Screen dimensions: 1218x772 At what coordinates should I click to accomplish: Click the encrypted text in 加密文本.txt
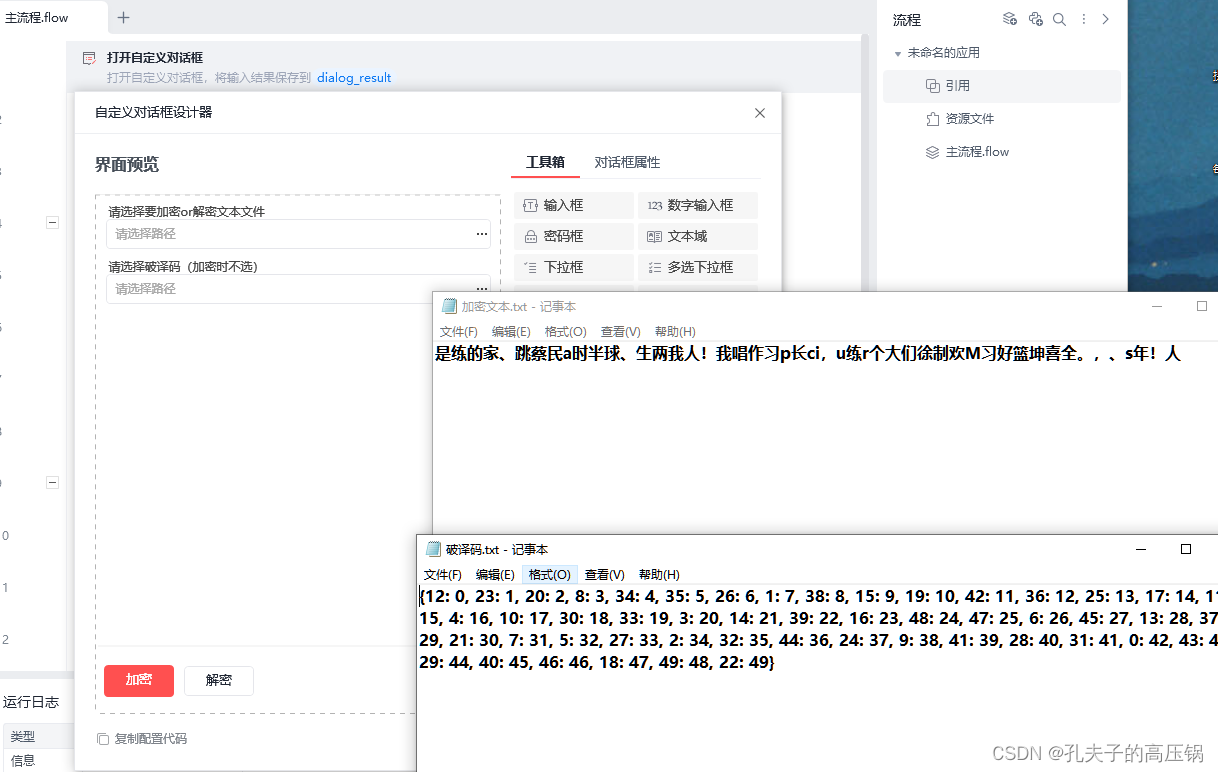pos(808,353)
